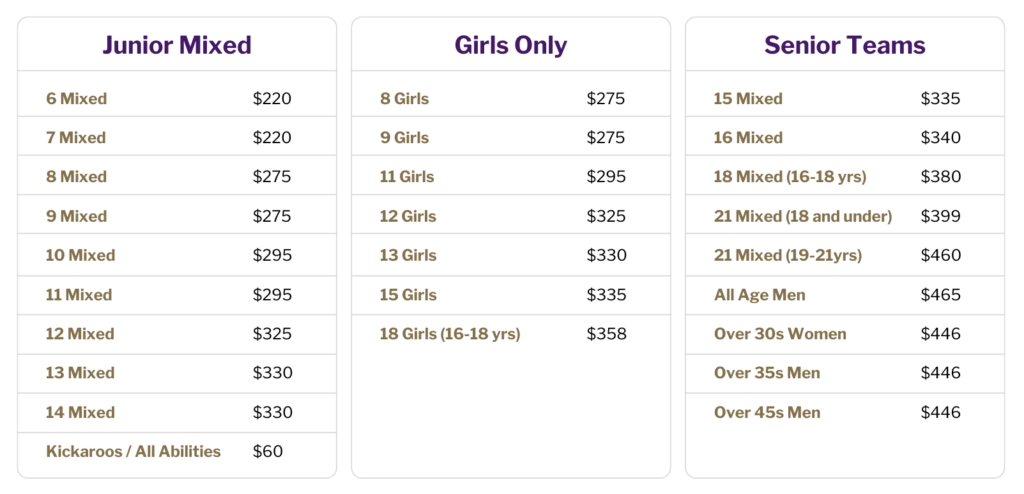1024x494 pixels.
Task: Select the 10 Mixed team label
Action: [x=80, y=255]
